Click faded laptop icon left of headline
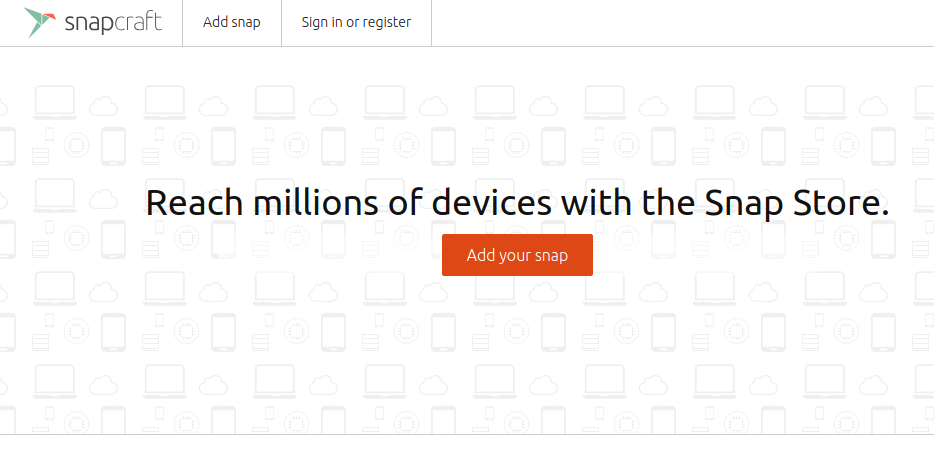934x456 pixels. pyautogui.click(x=55, y=196)
